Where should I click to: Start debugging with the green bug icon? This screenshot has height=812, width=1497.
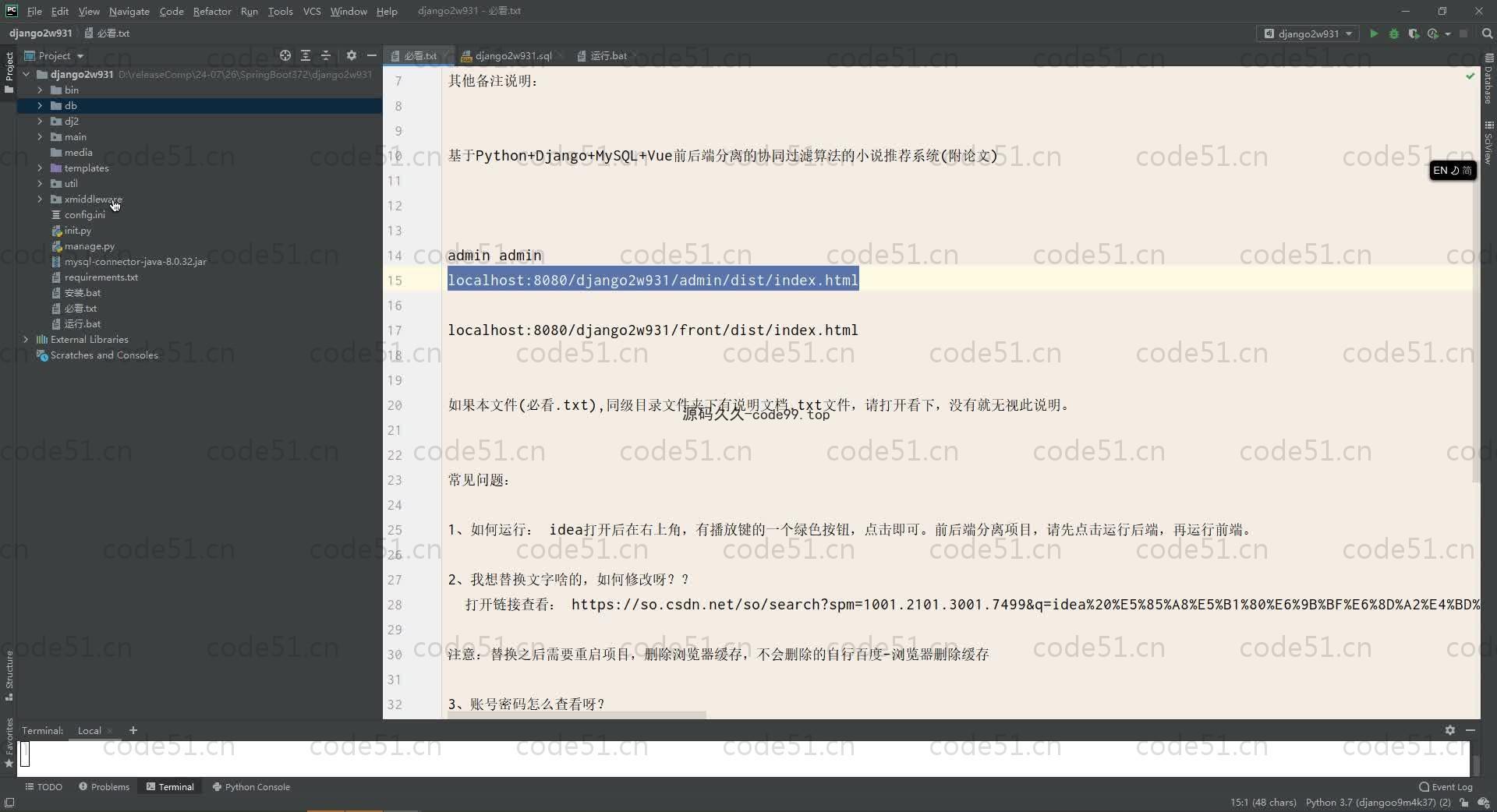(x=1394, y=34)
